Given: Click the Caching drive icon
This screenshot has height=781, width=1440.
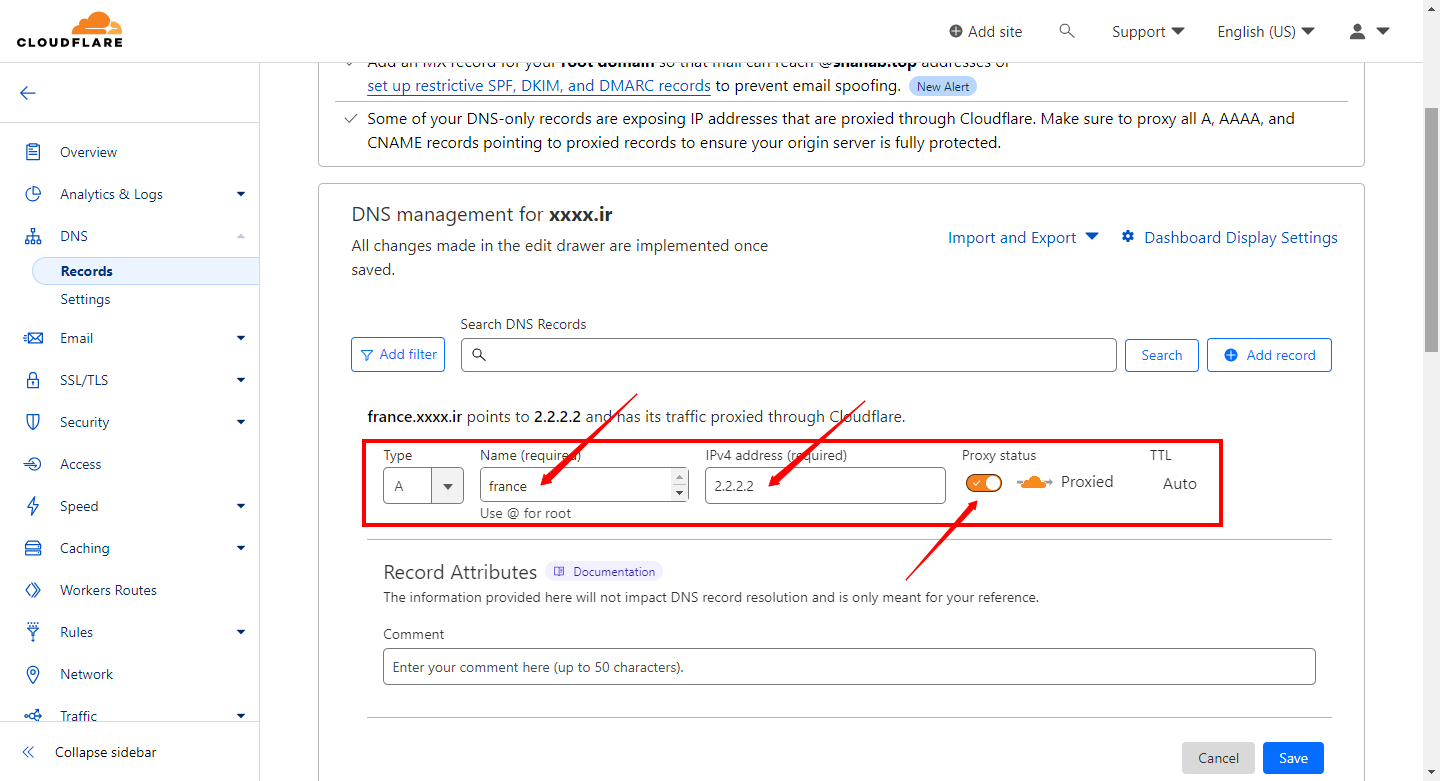Looking at the screenshot, I should (33, 548).
